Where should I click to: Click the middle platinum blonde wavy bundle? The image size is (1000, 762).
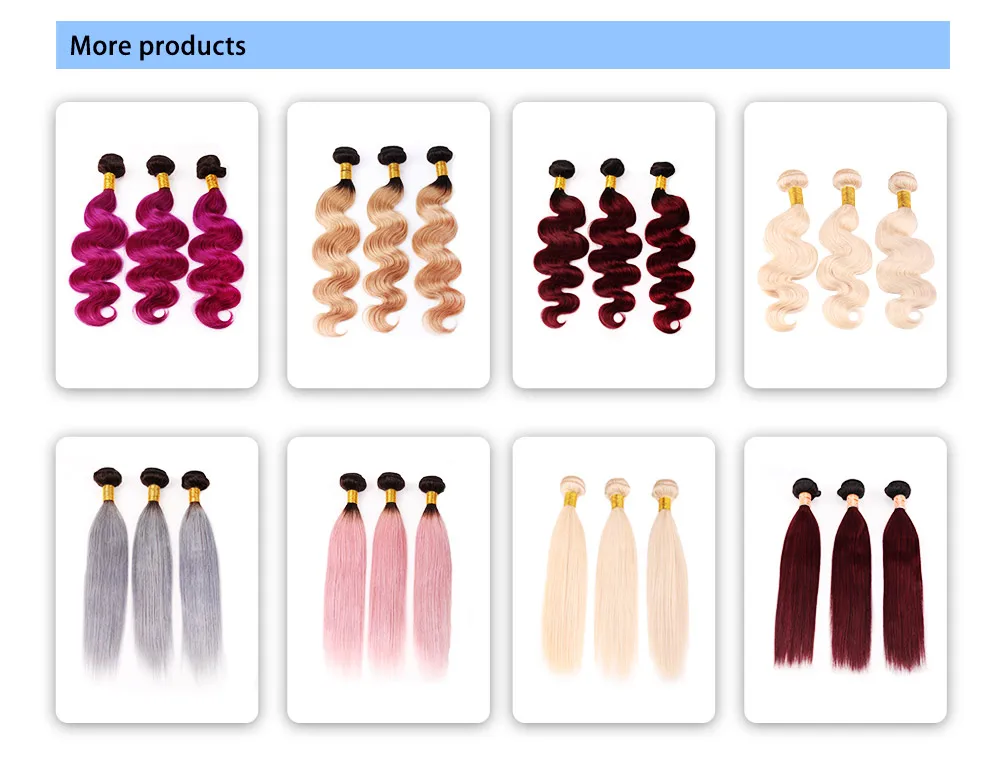pyautogui.click(x=845, y=249)
